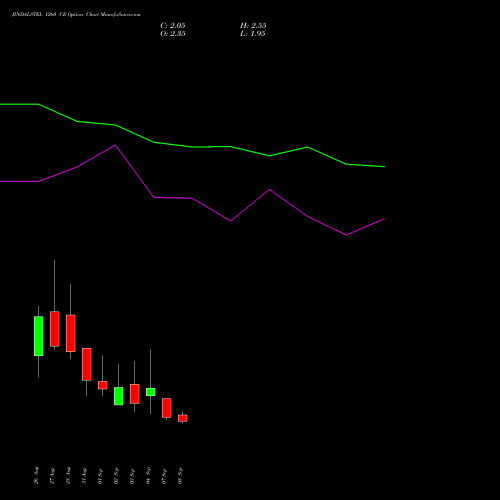Screen dimensions: 500x500
Task: Click the red candle for 07 Sep
Action: (167, 408)
